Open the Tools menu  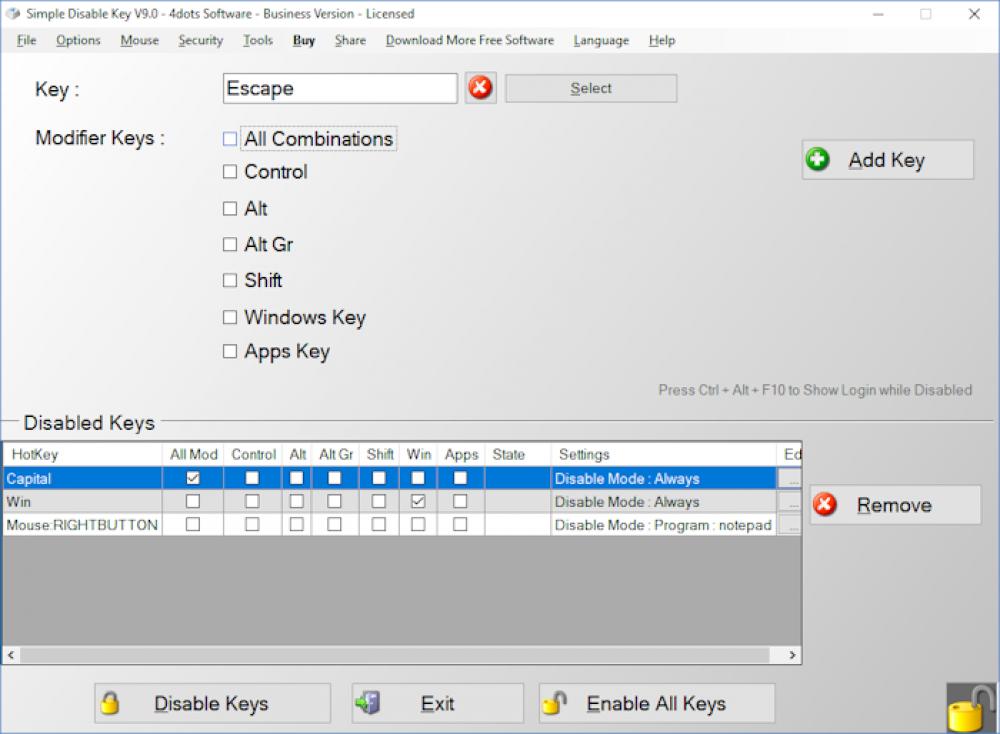coord(257,40)
